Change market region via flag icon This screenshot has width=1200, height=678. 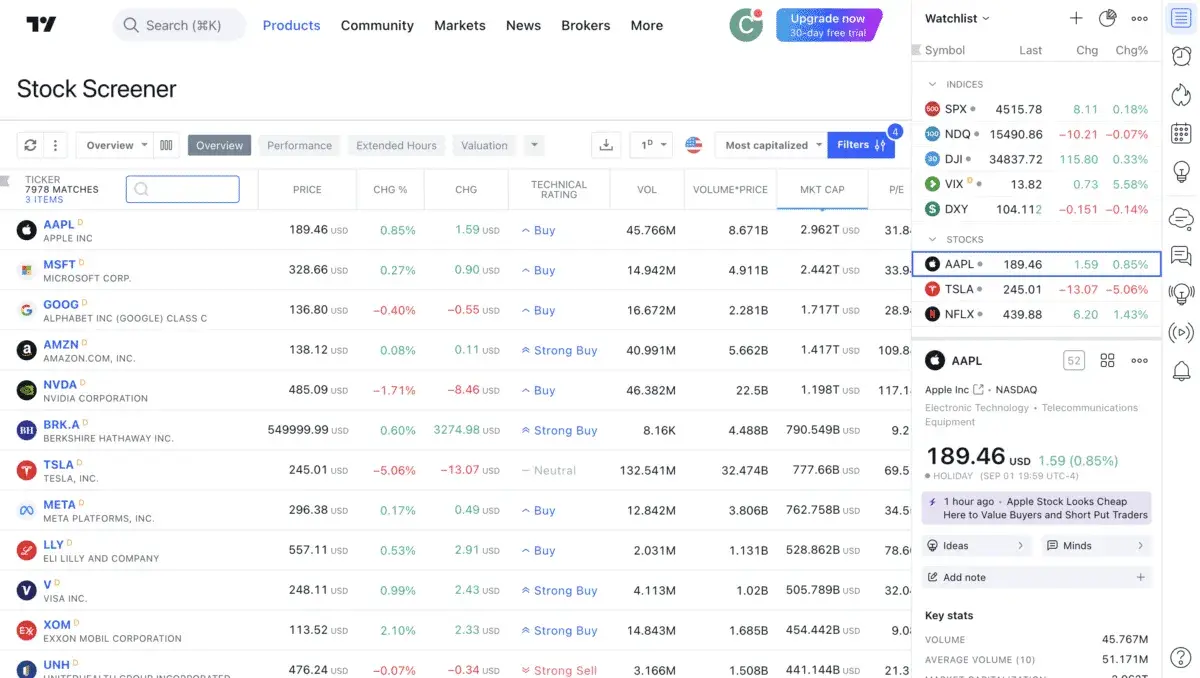click(694, 144)
